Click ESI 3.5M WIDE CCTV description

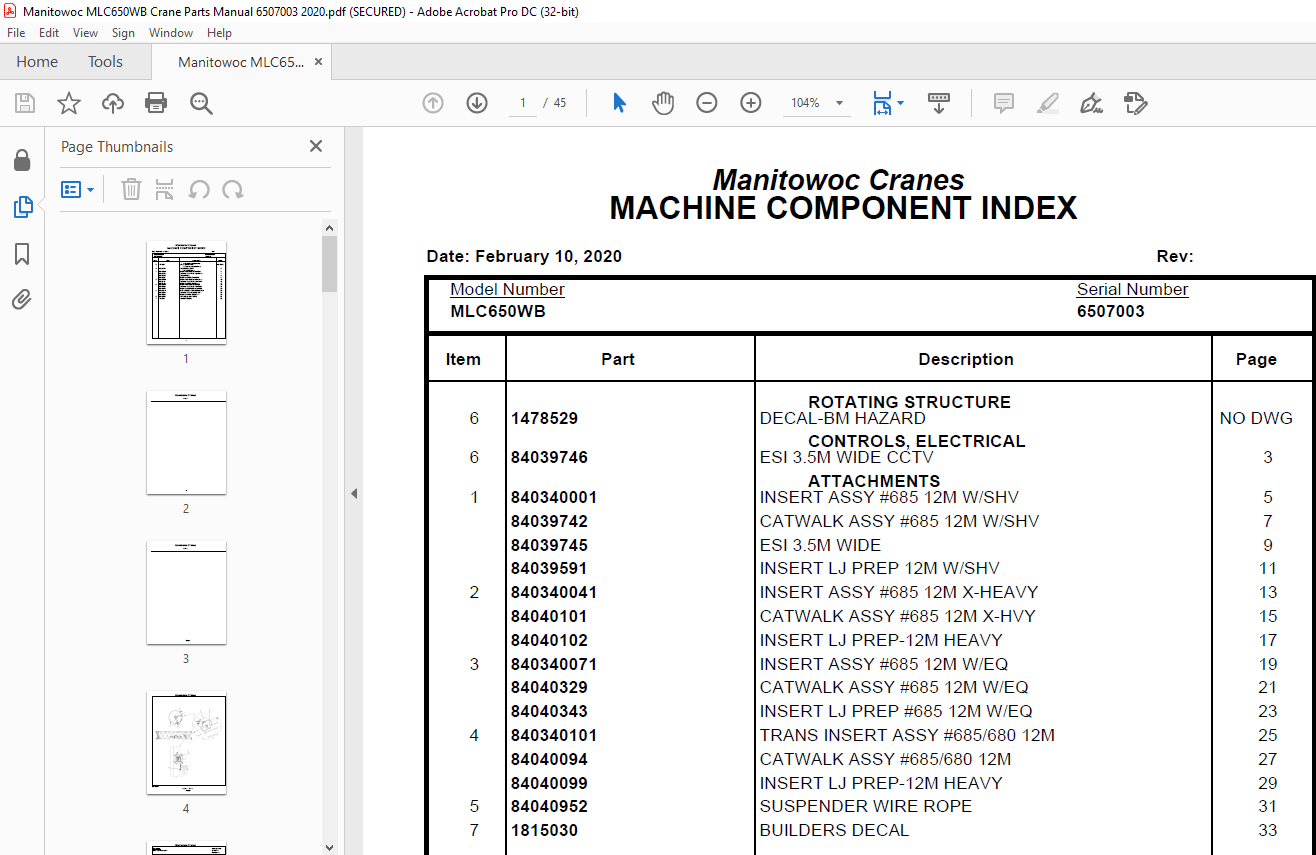pyautogui.click(x=848, y=458)
